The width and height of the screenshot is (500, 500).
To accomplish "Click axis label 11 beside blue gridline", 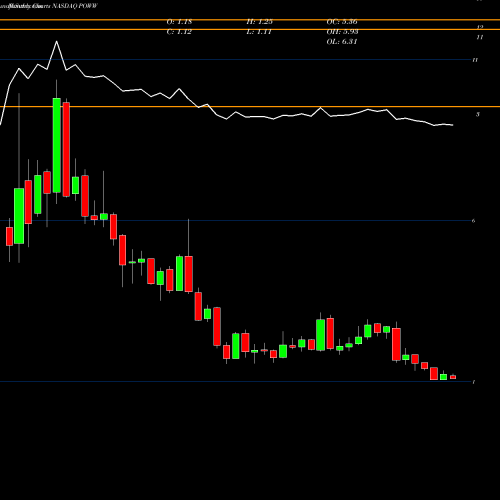I will (x=475, y=60).
